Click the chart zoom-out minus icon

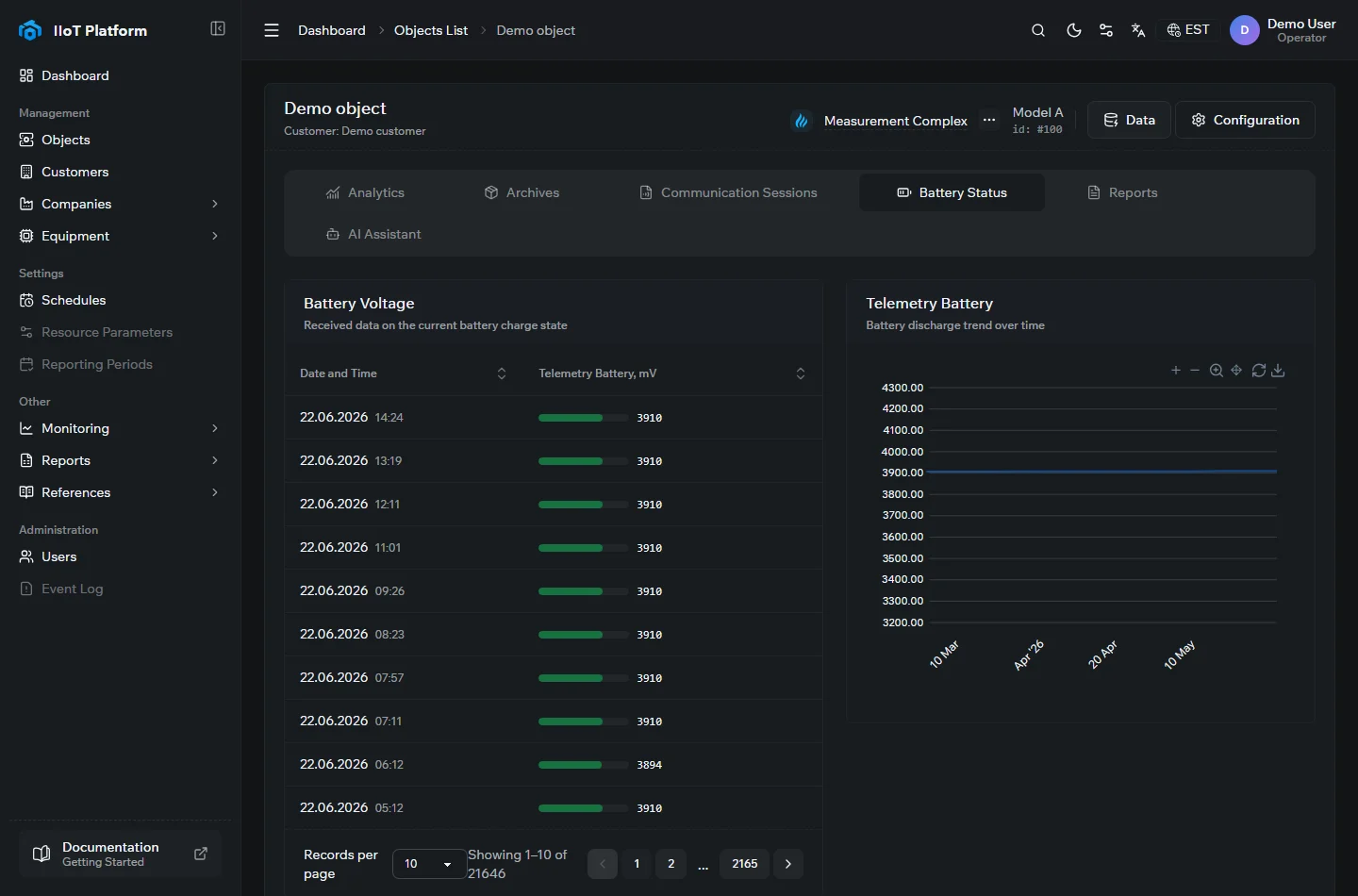1195,371
